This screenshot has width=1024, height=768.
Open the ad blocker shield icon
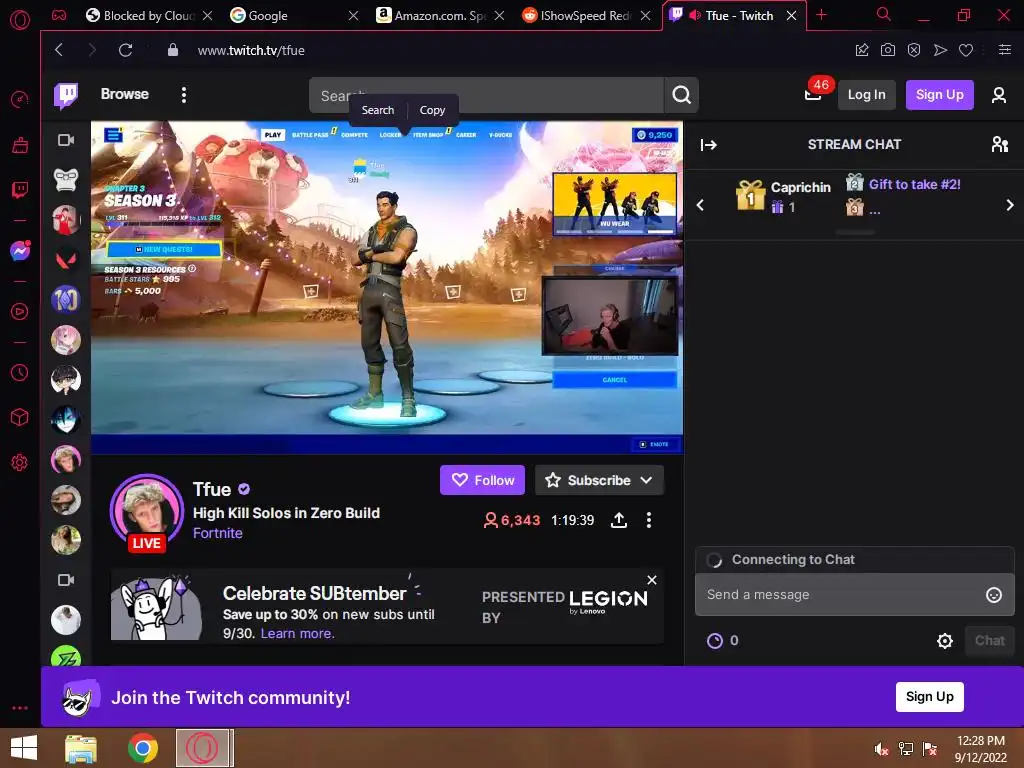pos(914,50)
